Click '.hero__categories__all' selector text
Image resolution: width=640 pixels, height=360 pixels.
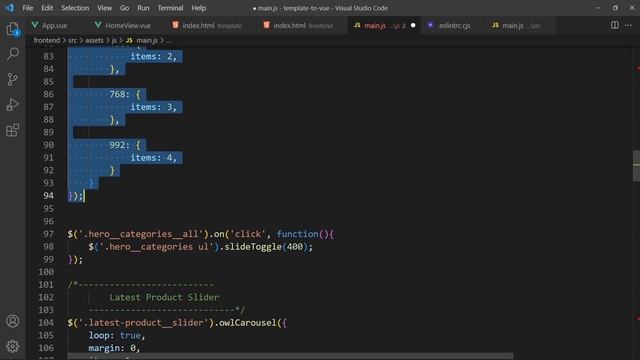tap(141, 234)
